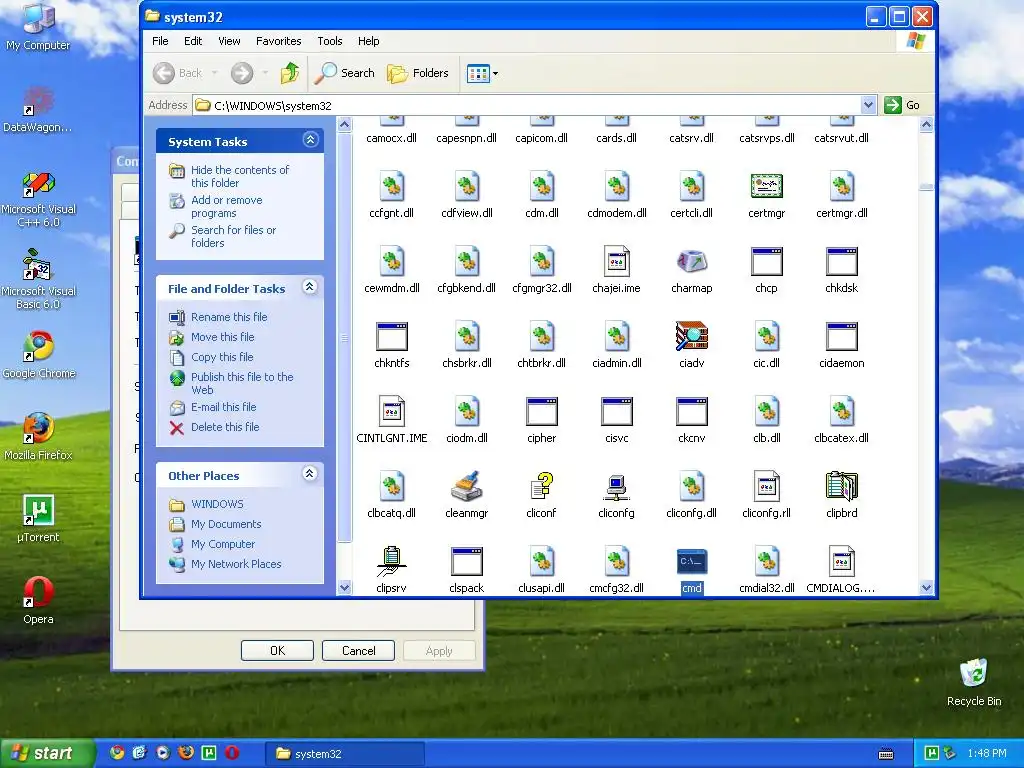The image size is (1024, 768).
Task: Open the address bar dropdown arrow
Action: [868, 105]
